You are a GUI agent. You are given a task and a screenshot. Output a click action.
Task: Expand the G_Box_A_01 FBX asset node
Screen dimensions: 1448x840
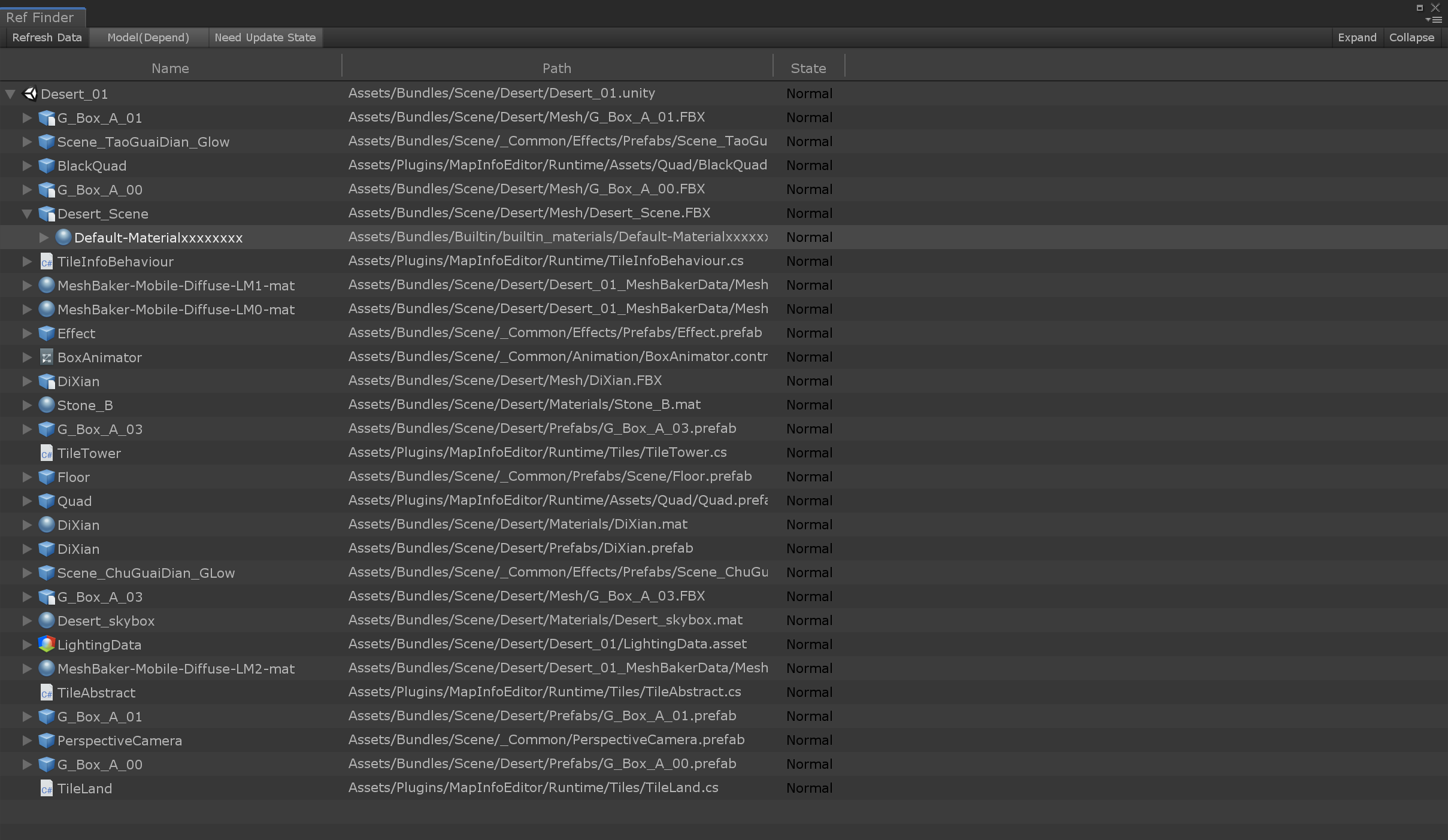tap(27, 117)
